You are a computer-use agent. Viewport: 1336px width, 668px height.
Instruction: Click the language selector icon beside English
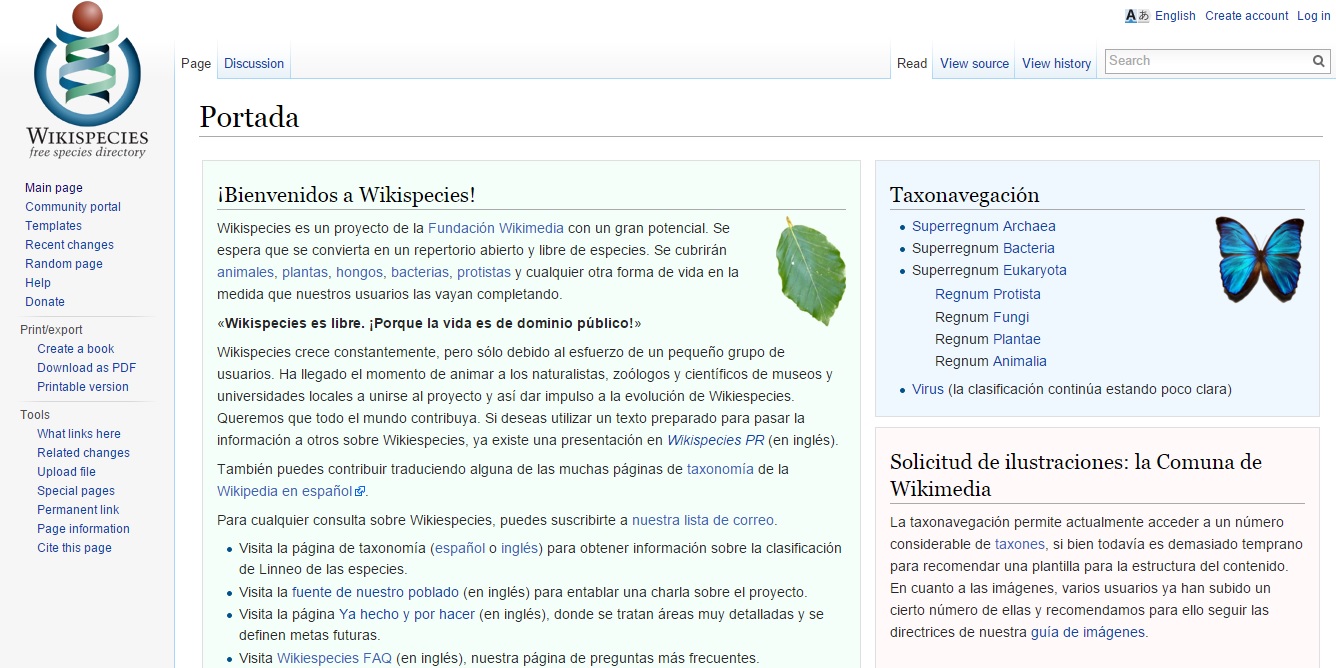[1137, 15]
